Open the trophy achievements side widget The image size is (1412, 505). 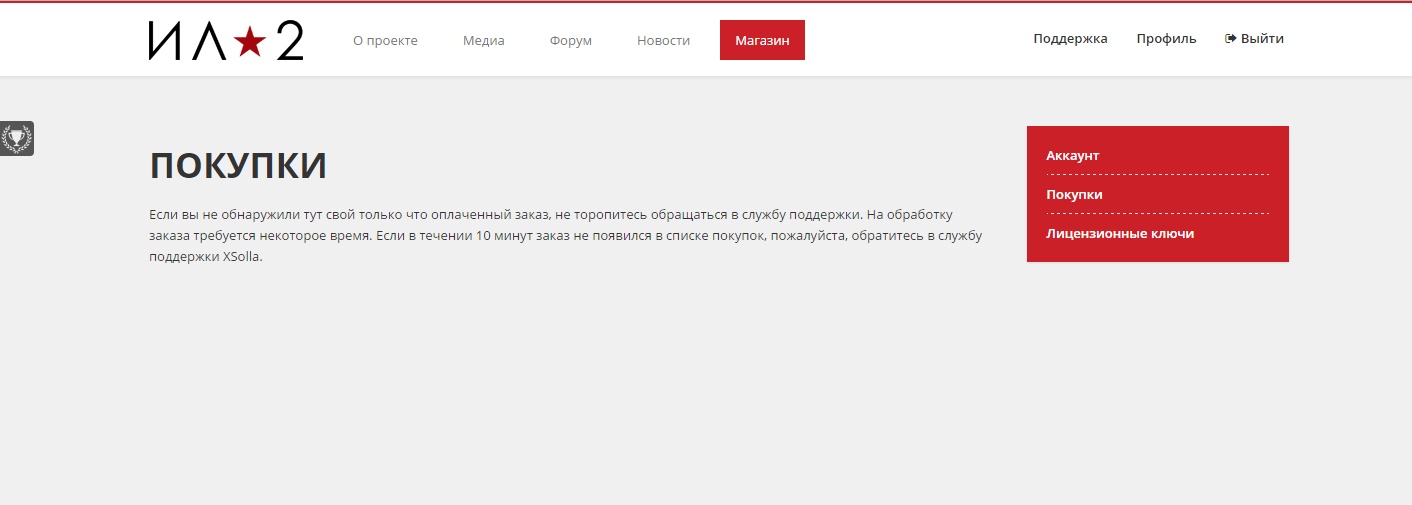pyautogui.click(x=16, y=138)
